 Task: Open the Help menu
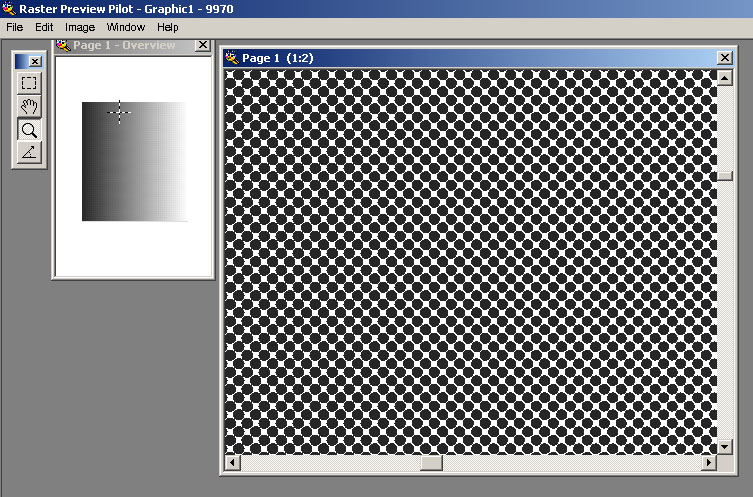[x=168, y=27]
